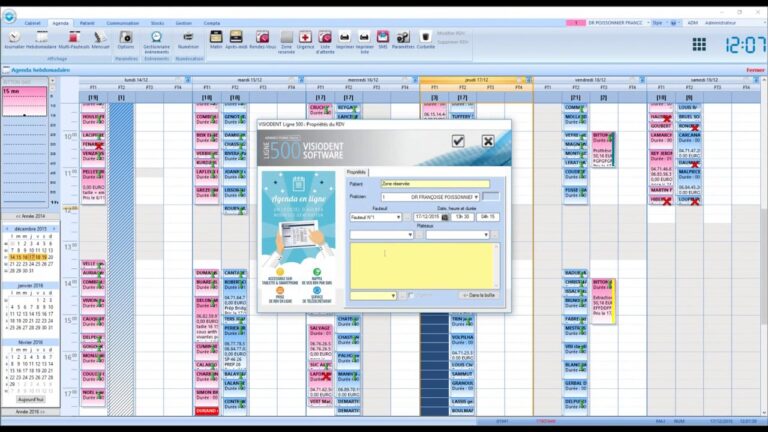Open agenda Options icon
This screenshot has height=432, width=768.
click(126, 39)
